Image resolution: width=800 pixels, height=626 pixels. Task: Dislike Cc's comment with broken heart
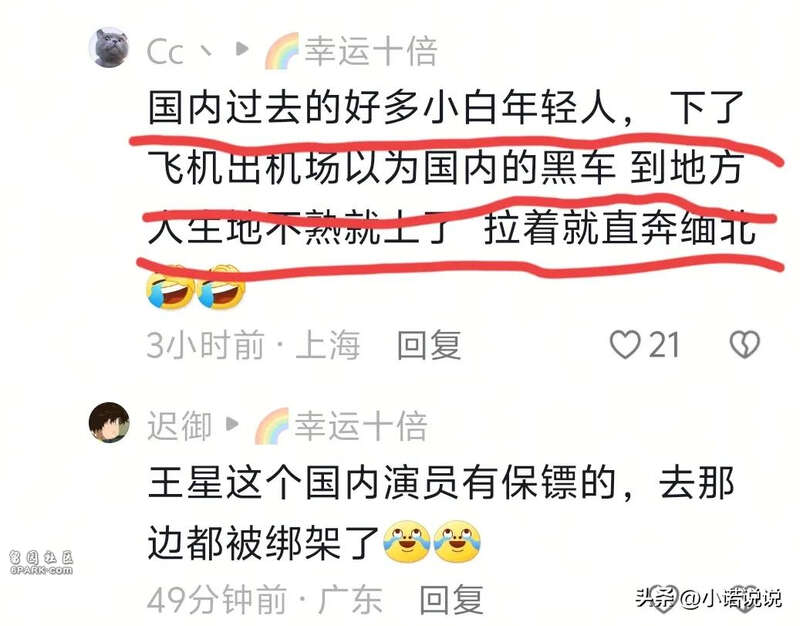pos(745,344)
